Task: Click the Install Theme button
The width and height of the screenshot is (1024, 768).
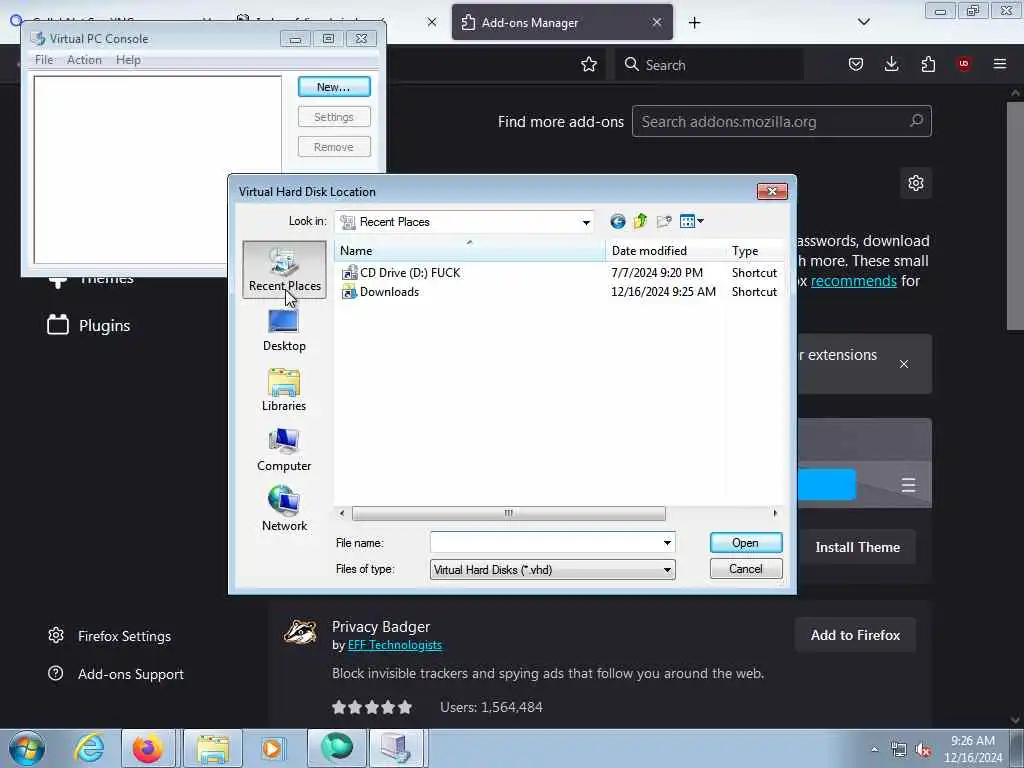Action: click(x=857, y=547)
